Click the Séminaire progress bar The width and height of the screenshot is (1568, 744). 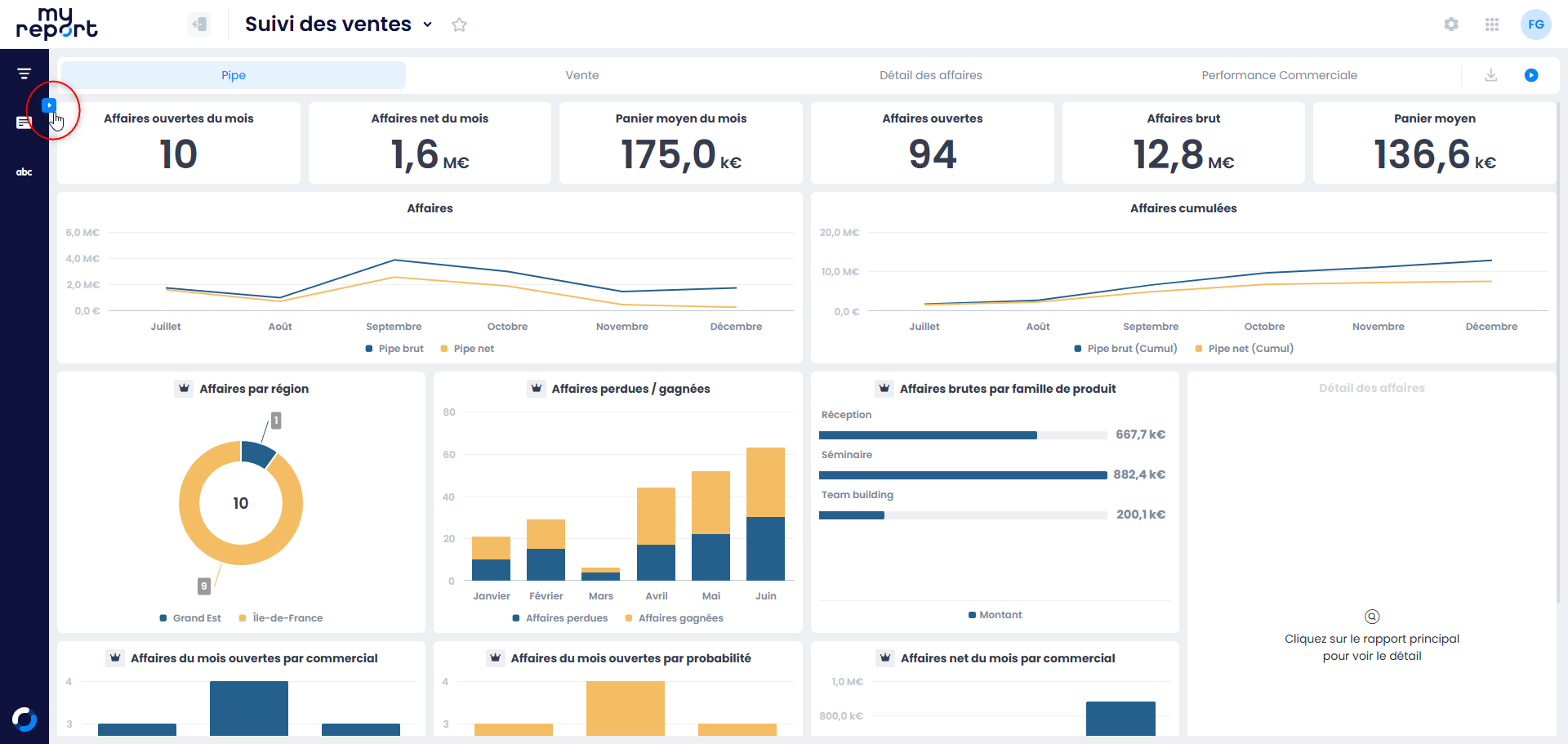[x=962, y=474]
